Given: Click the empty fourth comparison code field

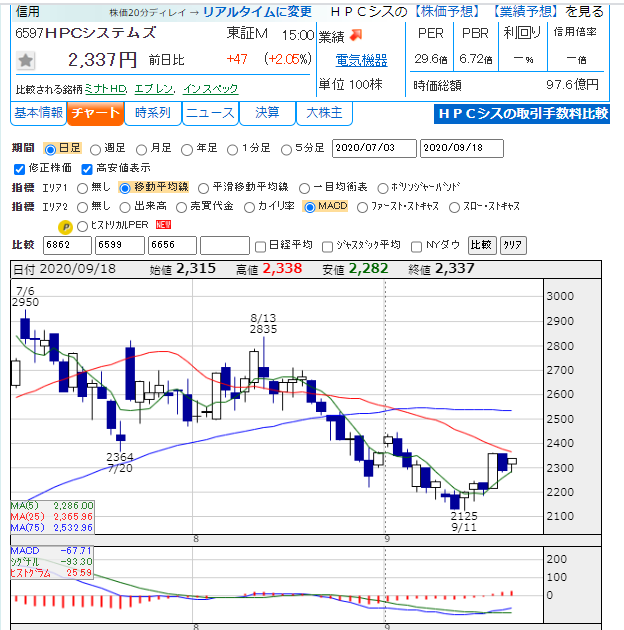Looking at the screenshot, I should coord(225,245).
